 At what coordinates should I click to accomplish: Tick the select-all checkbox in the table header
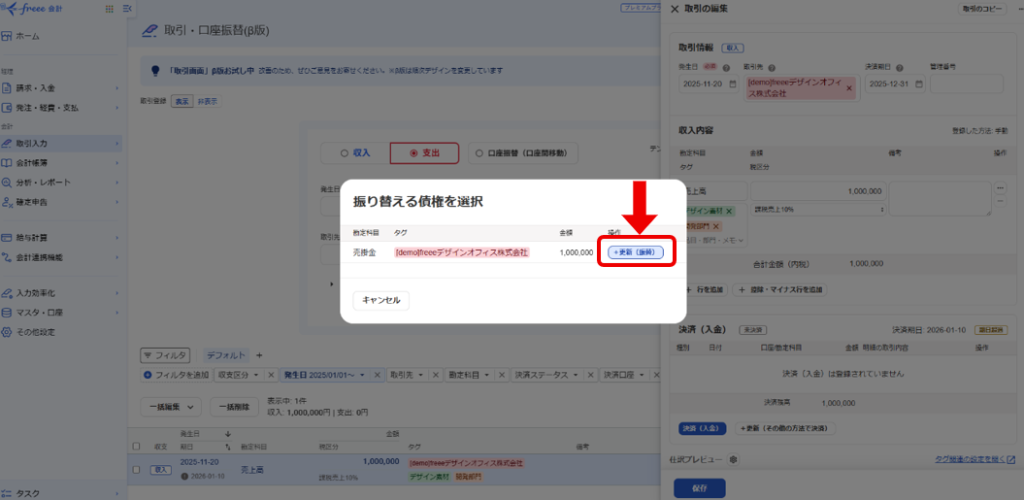(x=136, y=446)
